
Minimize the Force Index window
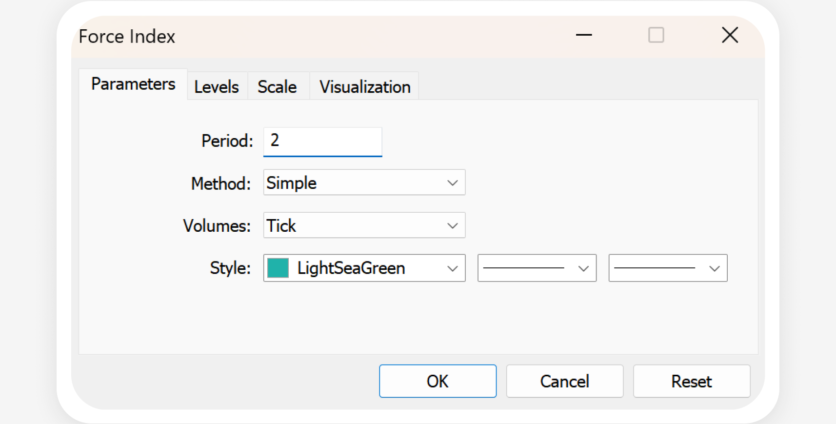[584, 36]
